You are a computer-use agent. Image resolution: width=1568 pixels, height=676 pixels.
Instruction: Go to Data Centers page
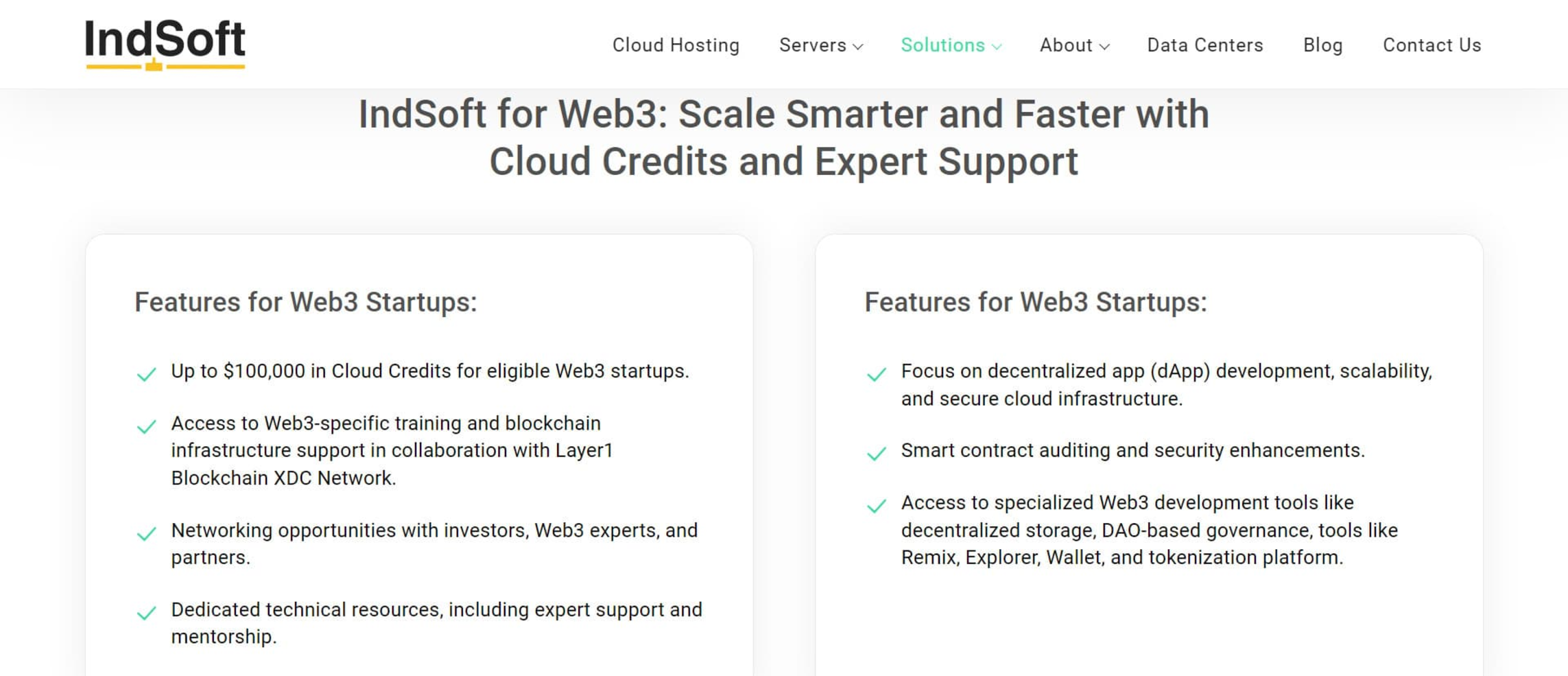click(1205, 45)
